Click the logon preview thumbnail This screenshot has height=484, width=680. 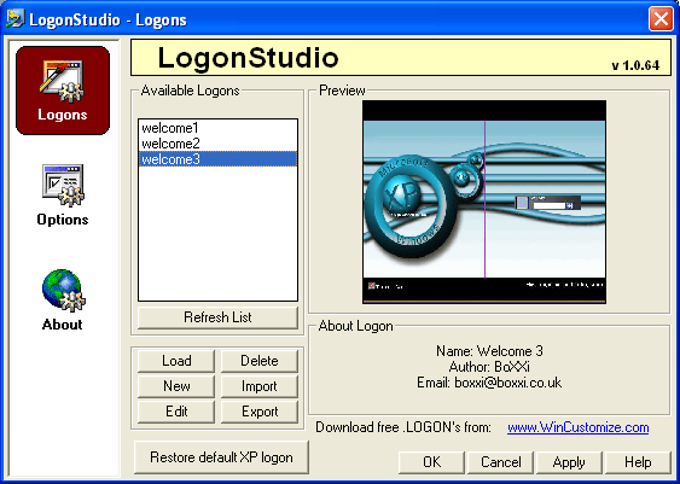[484, 202]
